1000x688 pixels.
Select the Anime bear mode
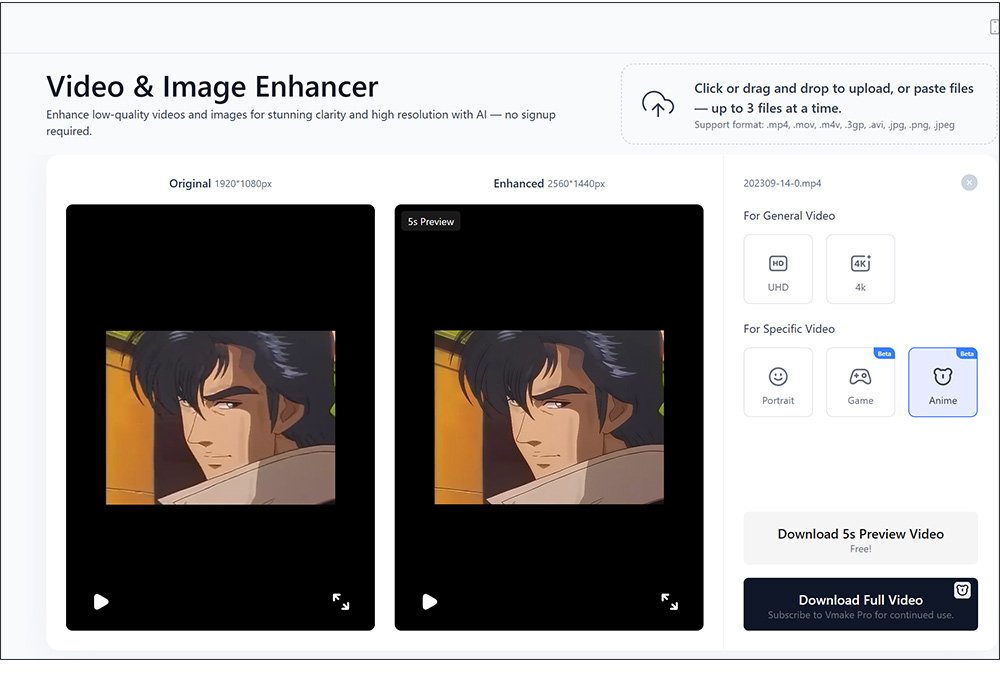[942, 382]
